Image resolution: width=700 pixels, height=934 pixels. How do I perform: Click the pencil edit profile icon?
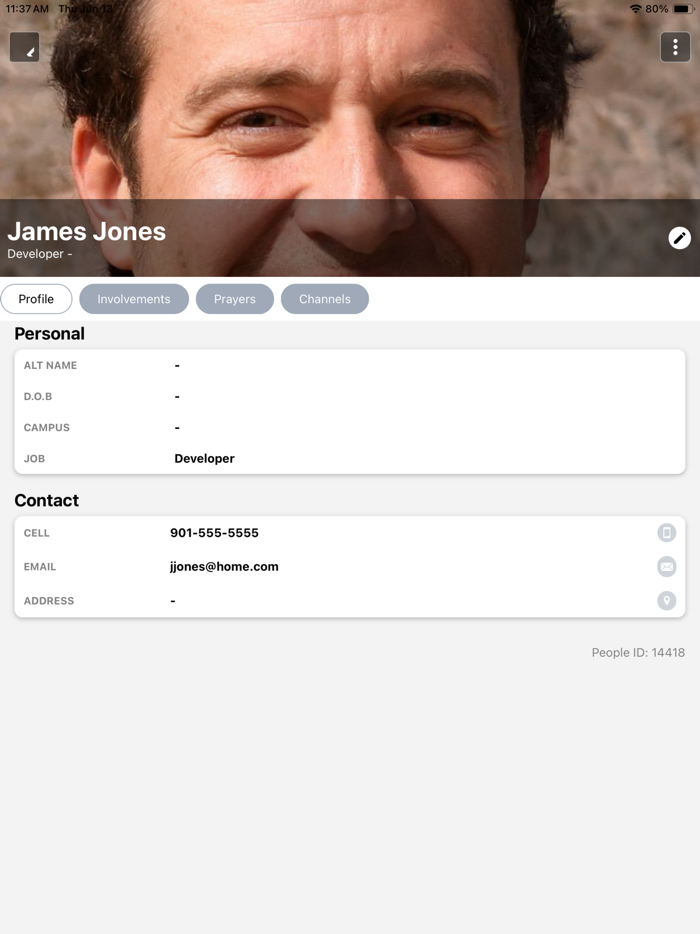tap(679, 238)
